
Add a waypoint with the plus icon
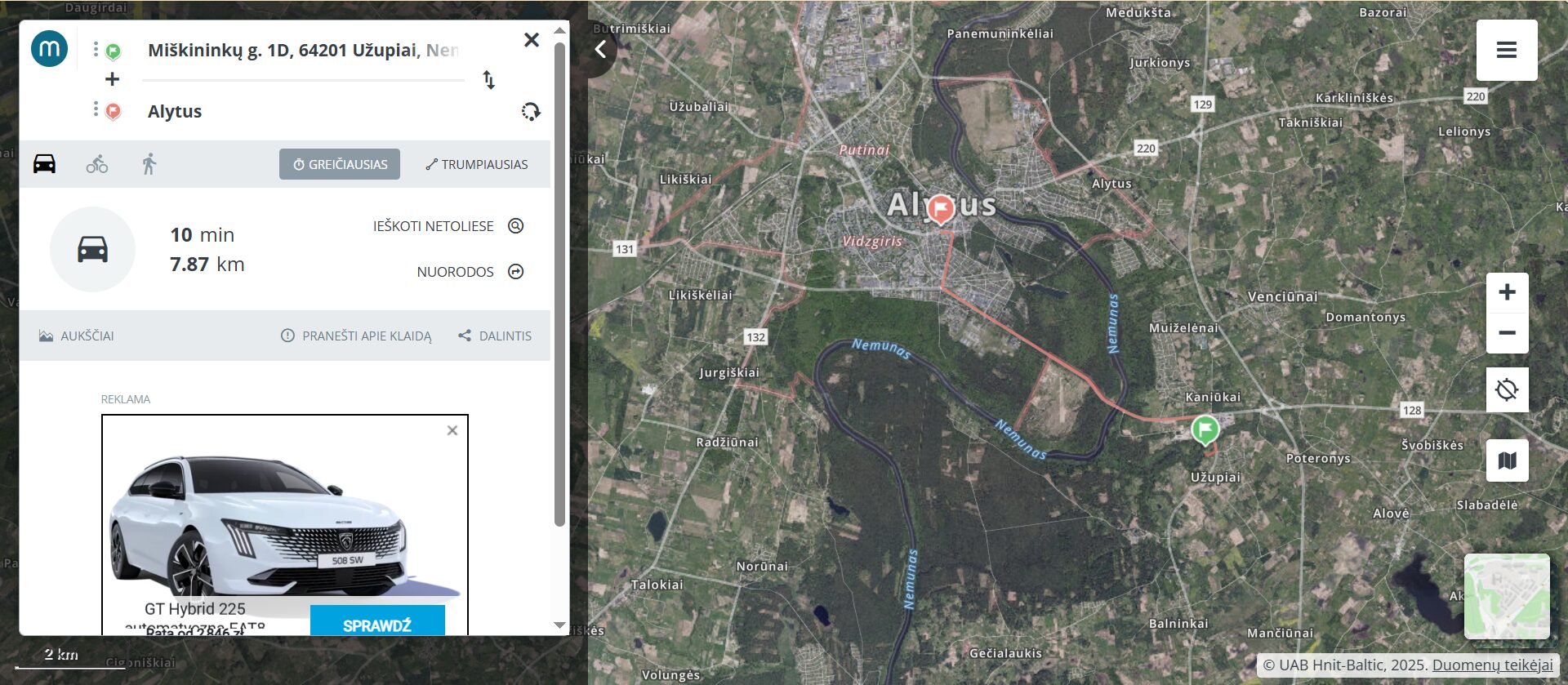click(x=113, y=79)
